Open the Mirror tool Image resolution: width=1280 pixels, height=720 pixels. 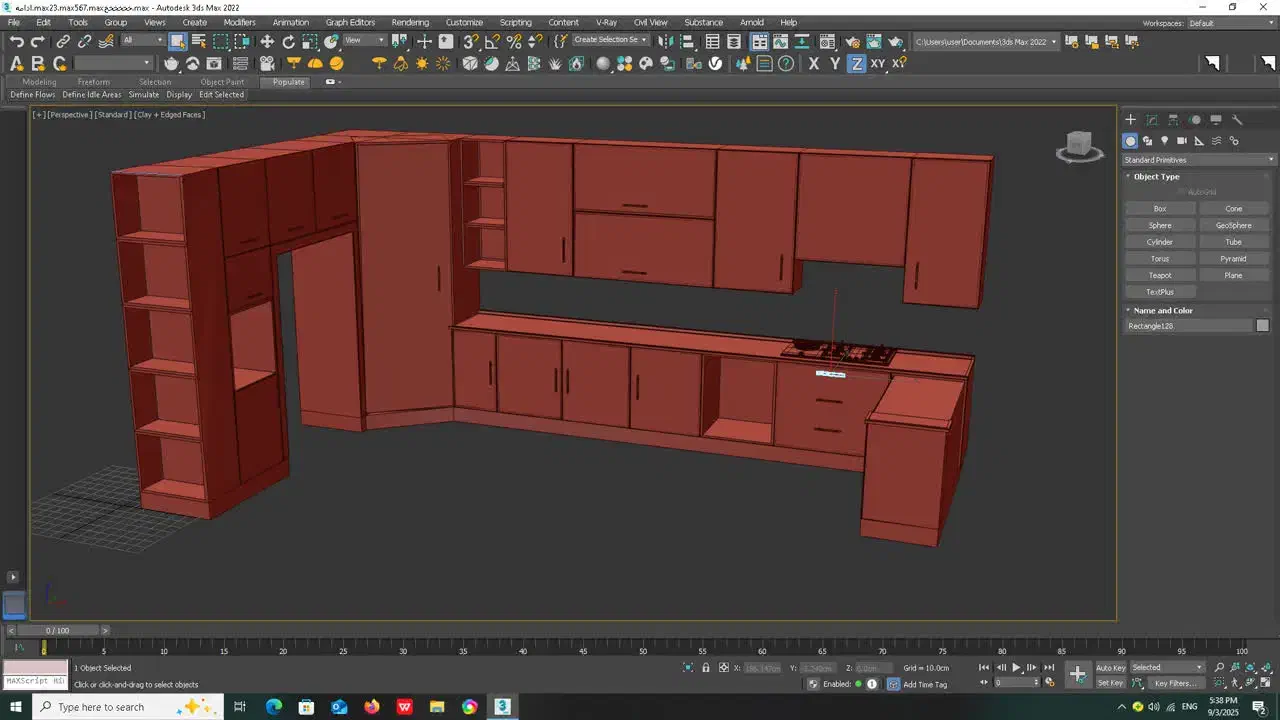tap(667, 41)
